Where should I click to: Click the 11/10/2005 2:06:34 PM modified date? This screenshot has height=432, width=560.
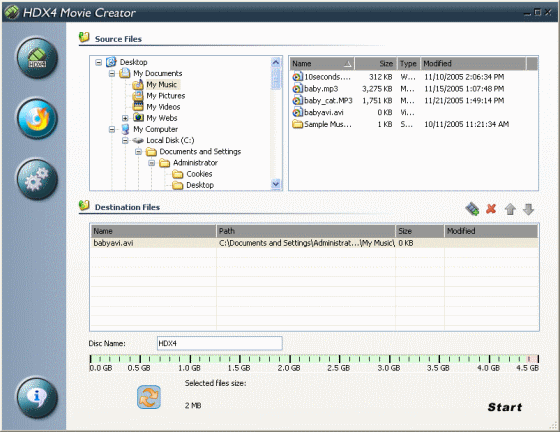point(464,77)
